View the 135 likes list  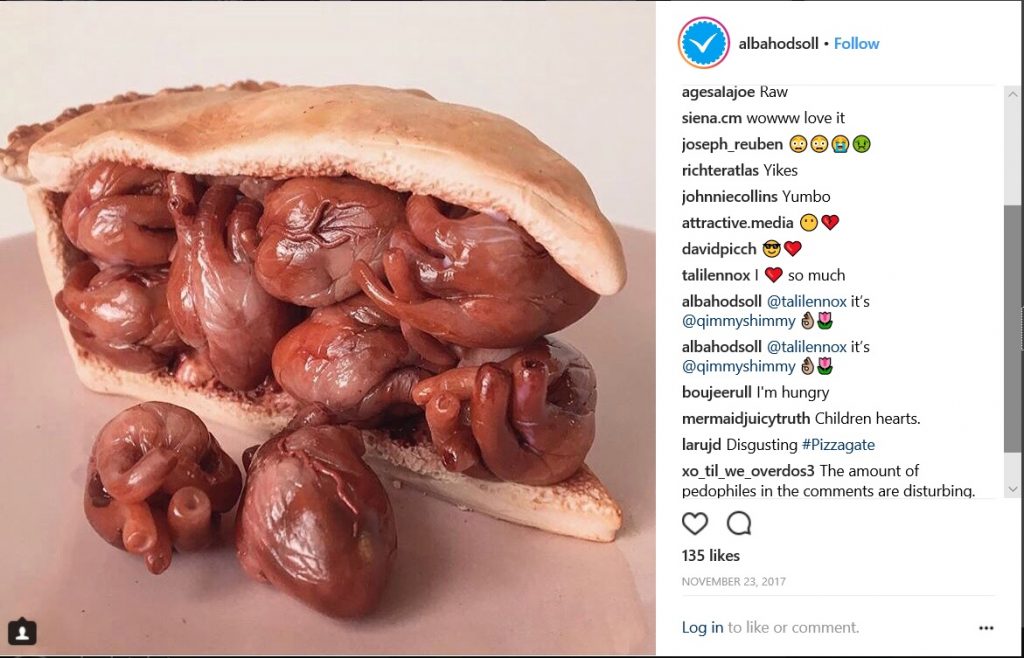tap(711, 556)
